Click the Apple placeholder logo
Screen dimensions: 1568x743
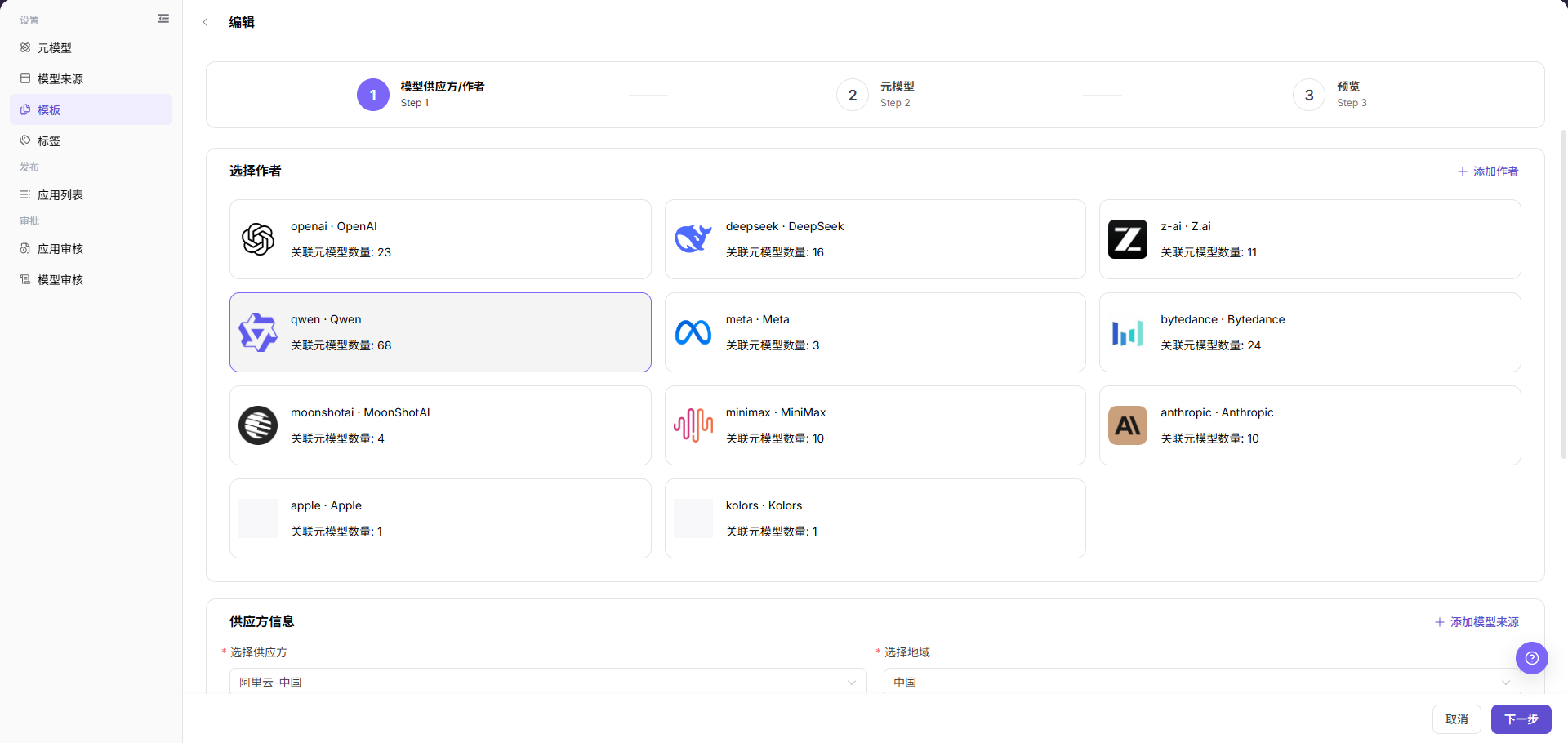tap(258, 518)
